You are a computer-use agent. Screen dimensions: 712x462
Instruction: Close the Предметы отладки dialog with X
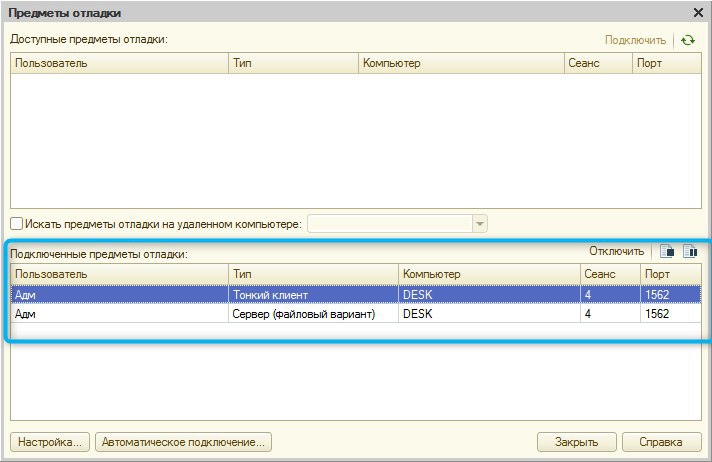click(x=698, y=13)
